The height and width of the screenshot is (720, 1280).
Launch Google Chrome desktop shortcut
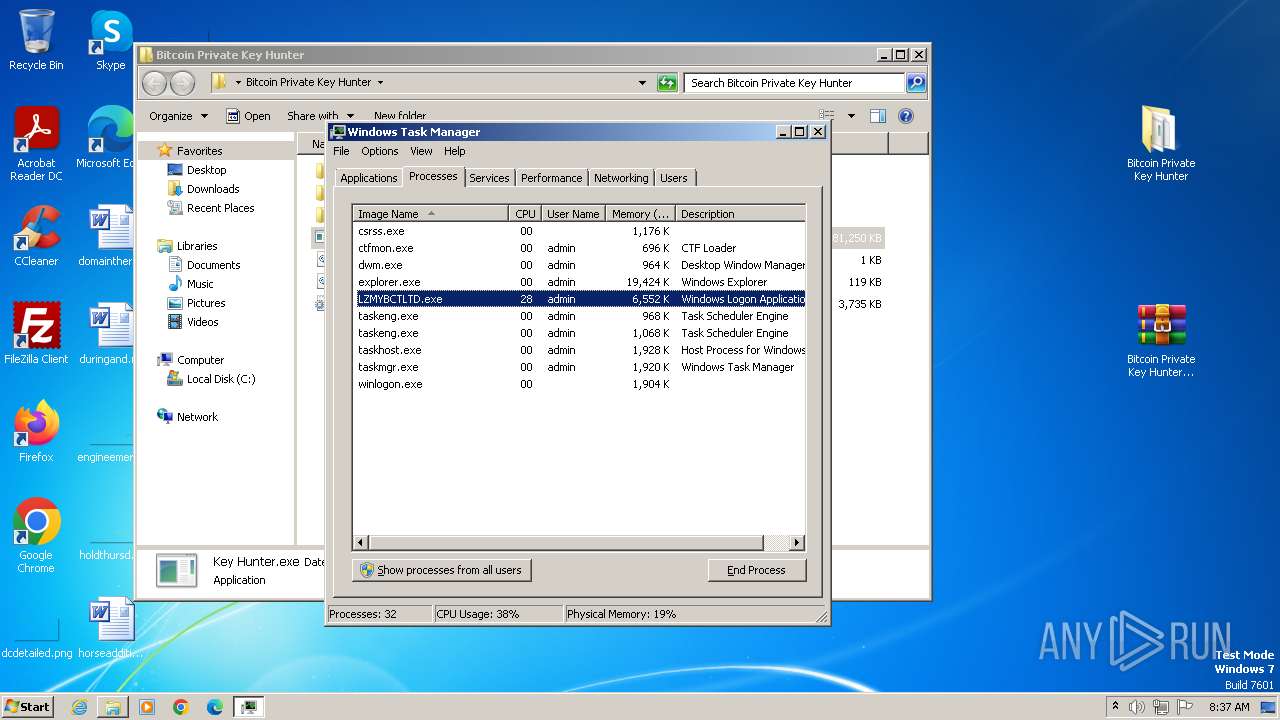click(x=36, y=535)
